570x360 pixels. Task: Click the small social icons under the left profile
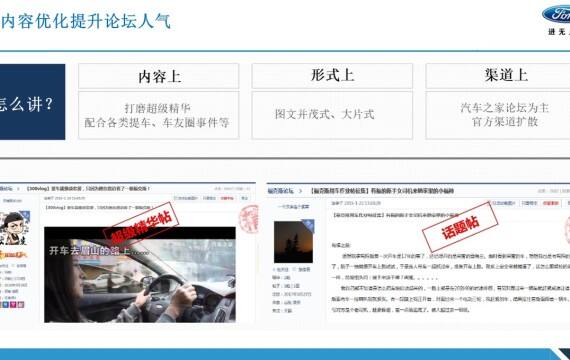13,304
